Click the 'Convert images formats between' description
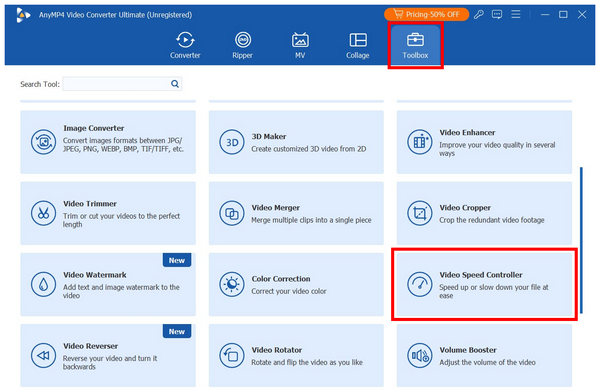 pyautogui.click(x=123, y=145)
